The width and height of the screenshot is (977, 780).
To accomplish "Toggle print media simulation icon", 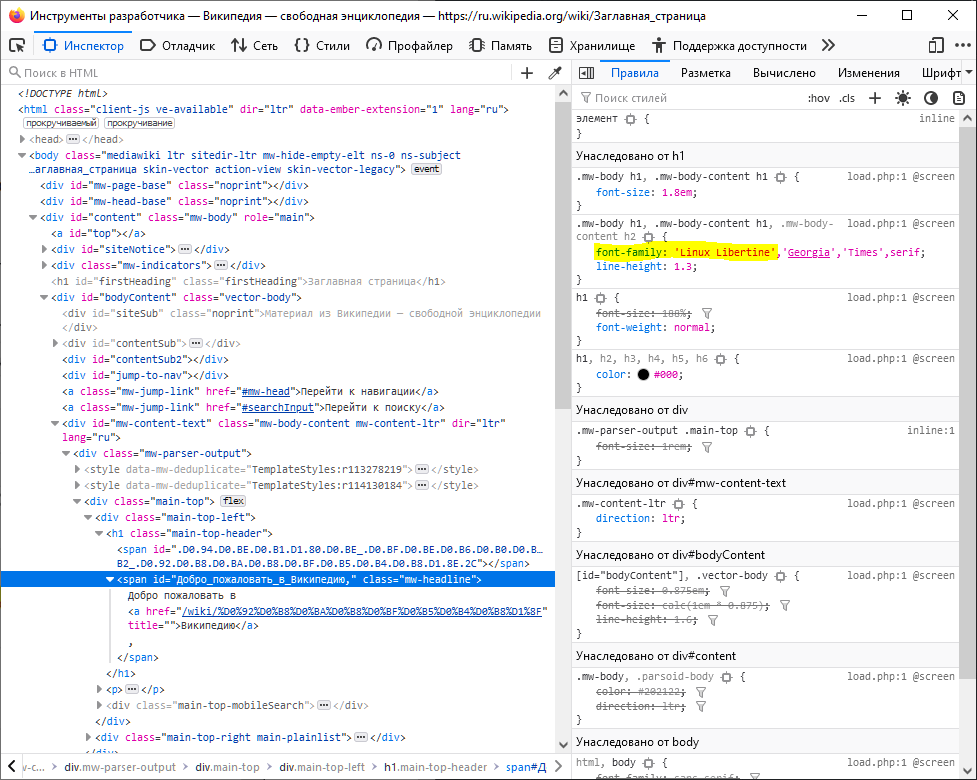I will click(x=959, y=98).
